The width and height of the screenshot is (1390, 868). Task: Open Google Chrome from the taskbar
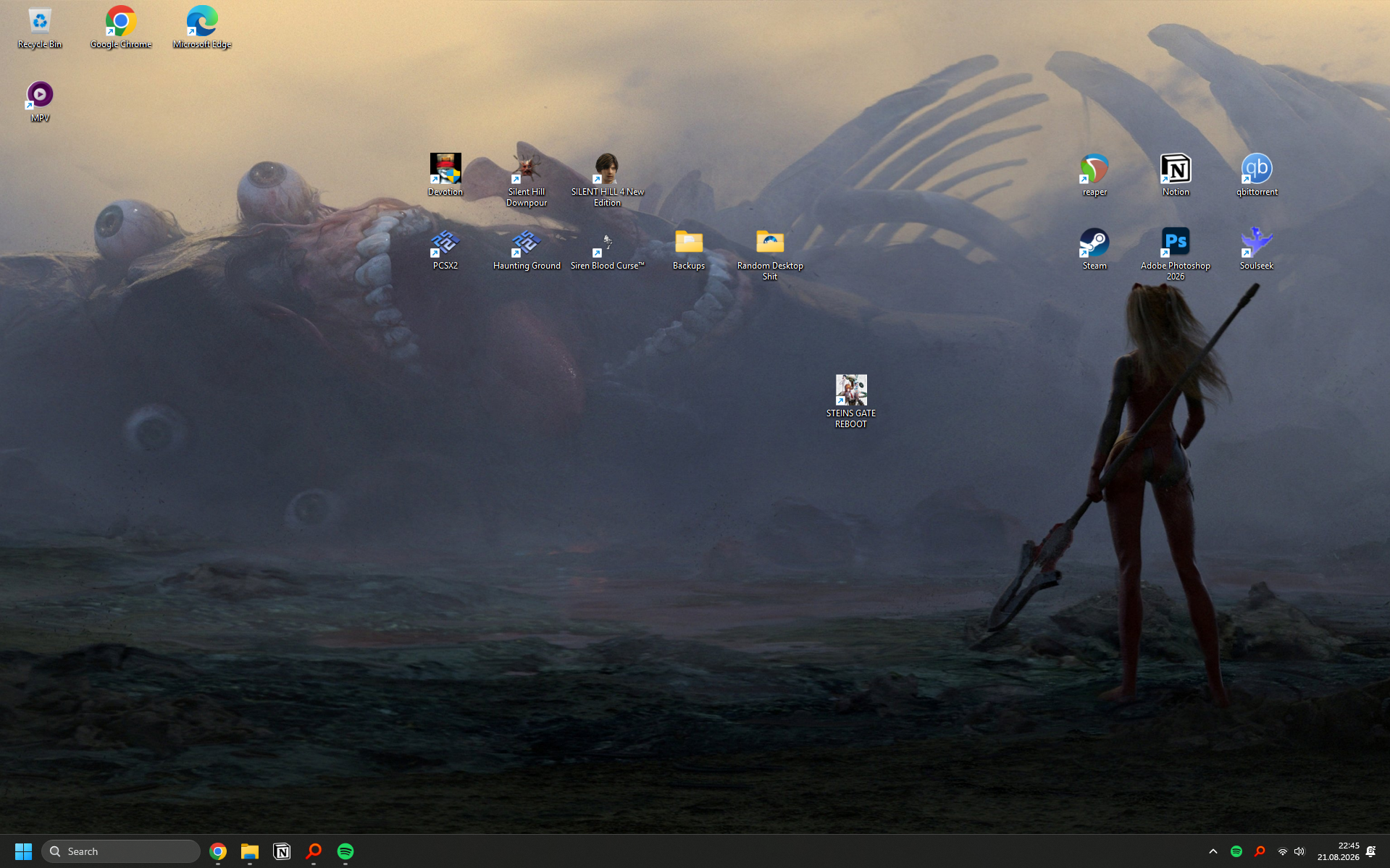[x=218, y=851]
